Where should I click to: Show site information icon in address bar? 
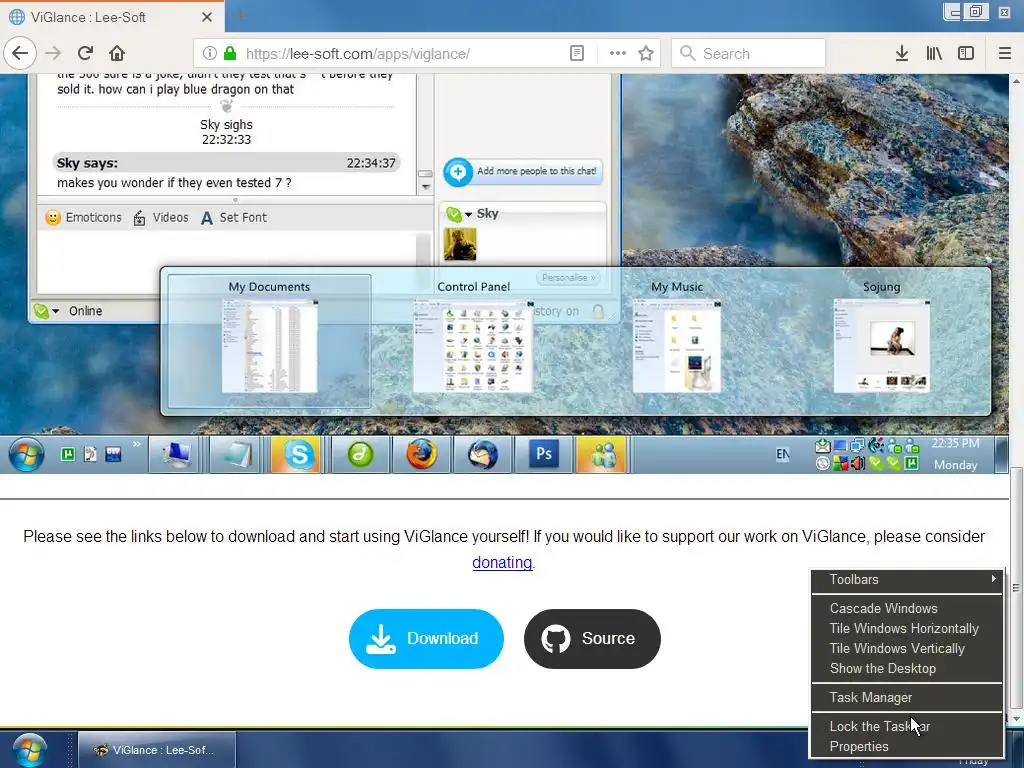[x=209, y=53]
